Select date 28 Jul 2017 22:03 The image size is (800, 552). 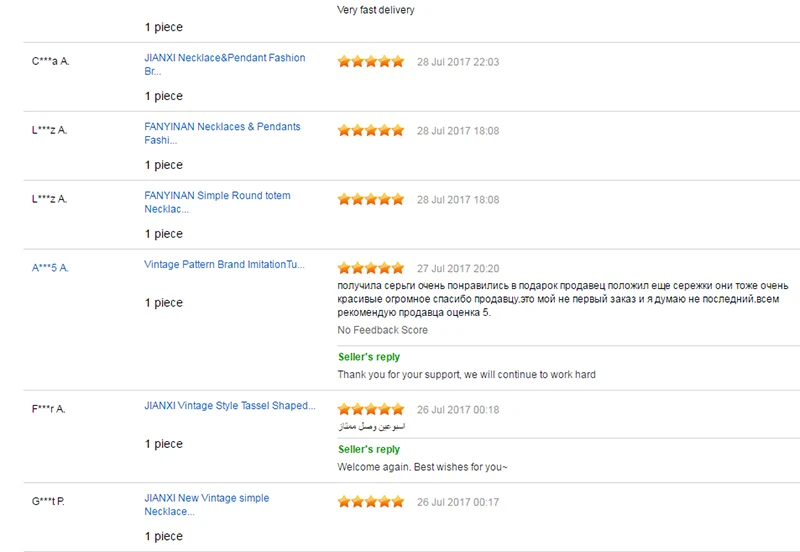click(458, 62)
